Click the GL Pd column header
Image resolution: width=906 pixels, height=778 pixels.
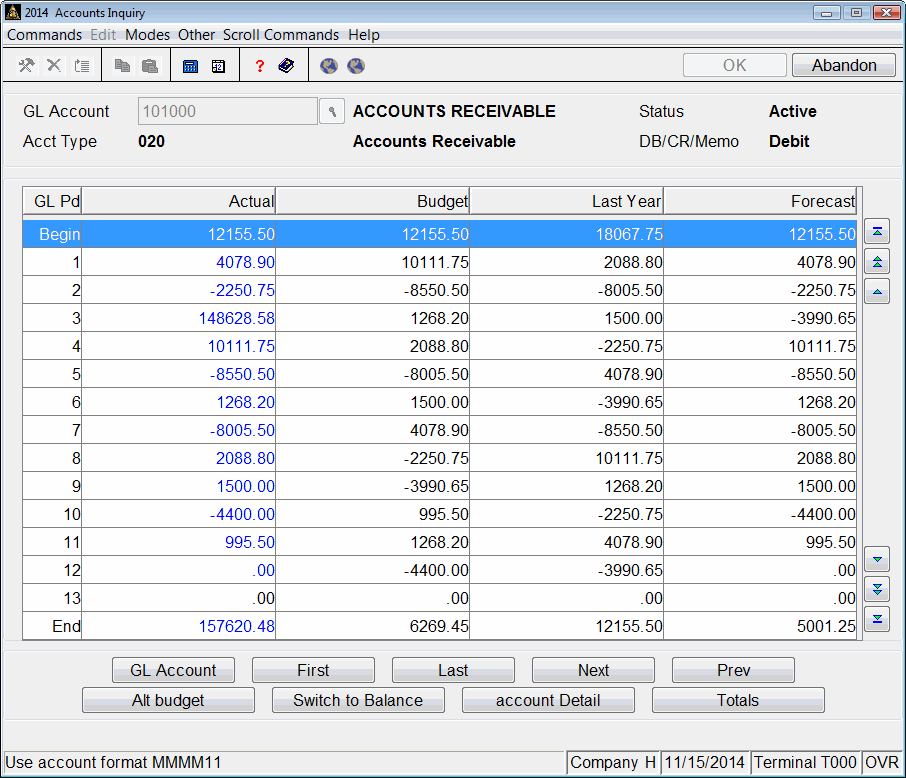click(52, 201)
